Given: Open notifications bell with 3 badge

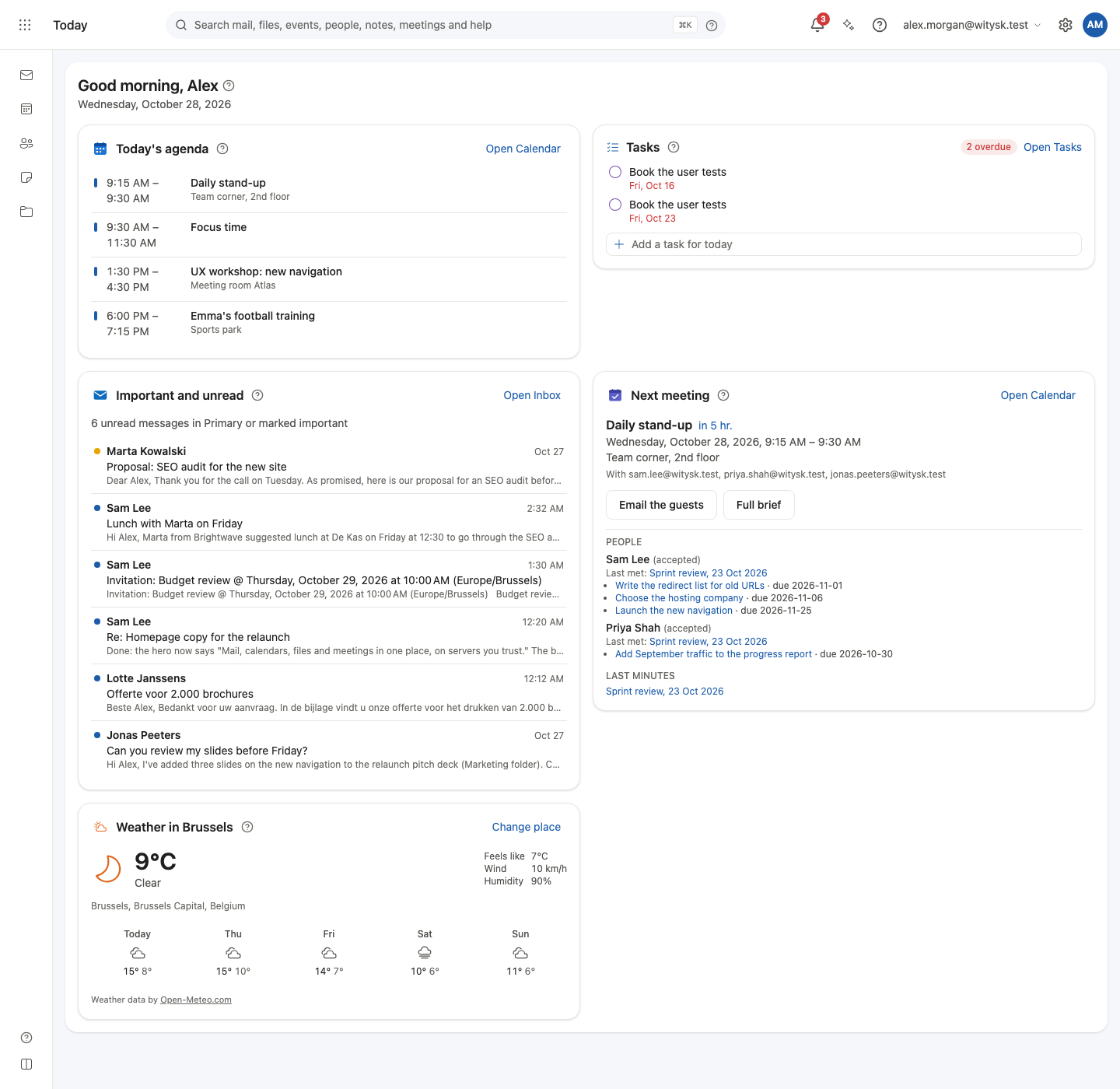Looking at the screenshot, I should [x=817, y=24].
